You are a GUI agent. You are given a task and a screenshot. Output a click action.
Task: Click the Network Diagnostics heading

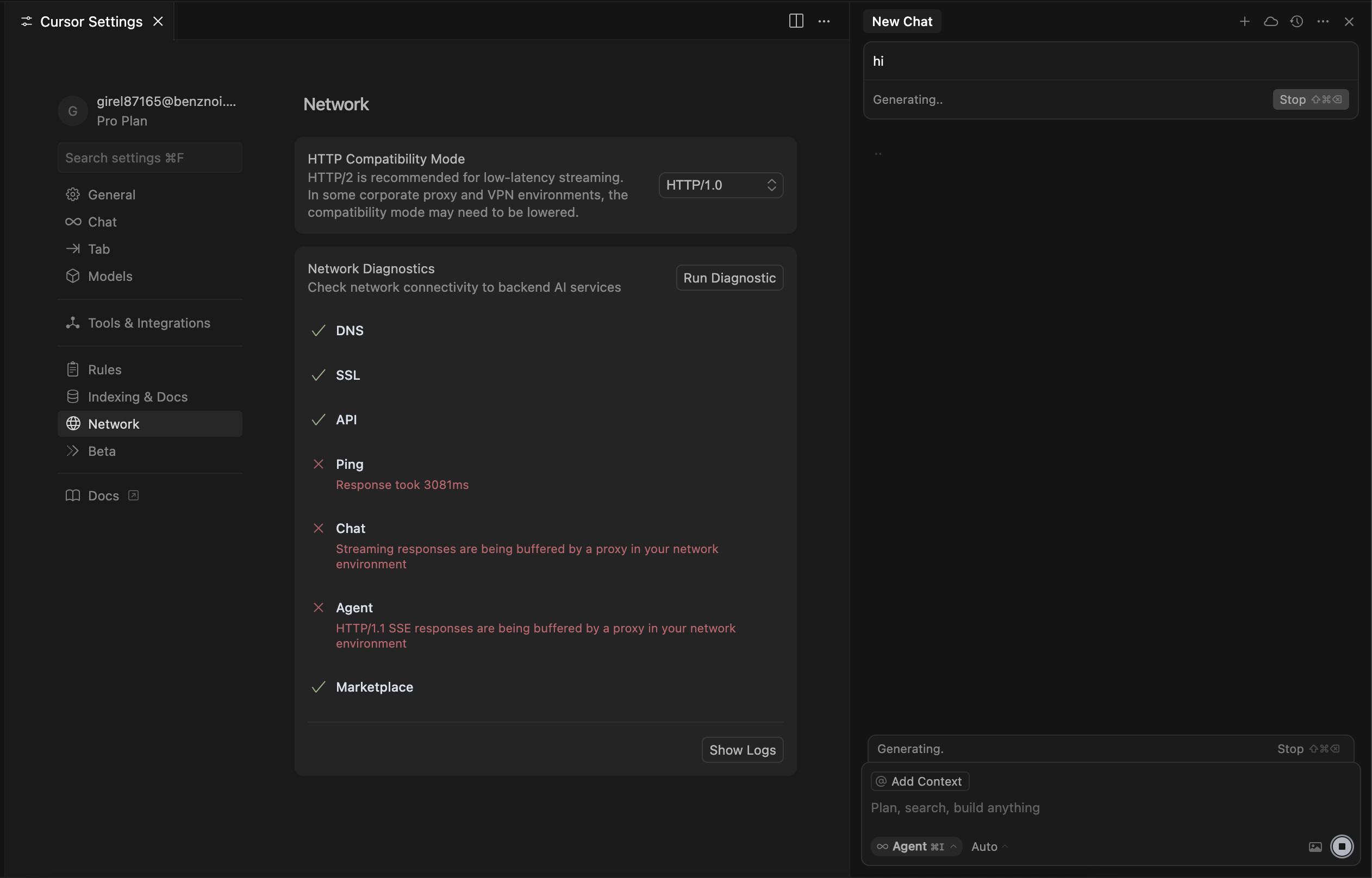371,268
